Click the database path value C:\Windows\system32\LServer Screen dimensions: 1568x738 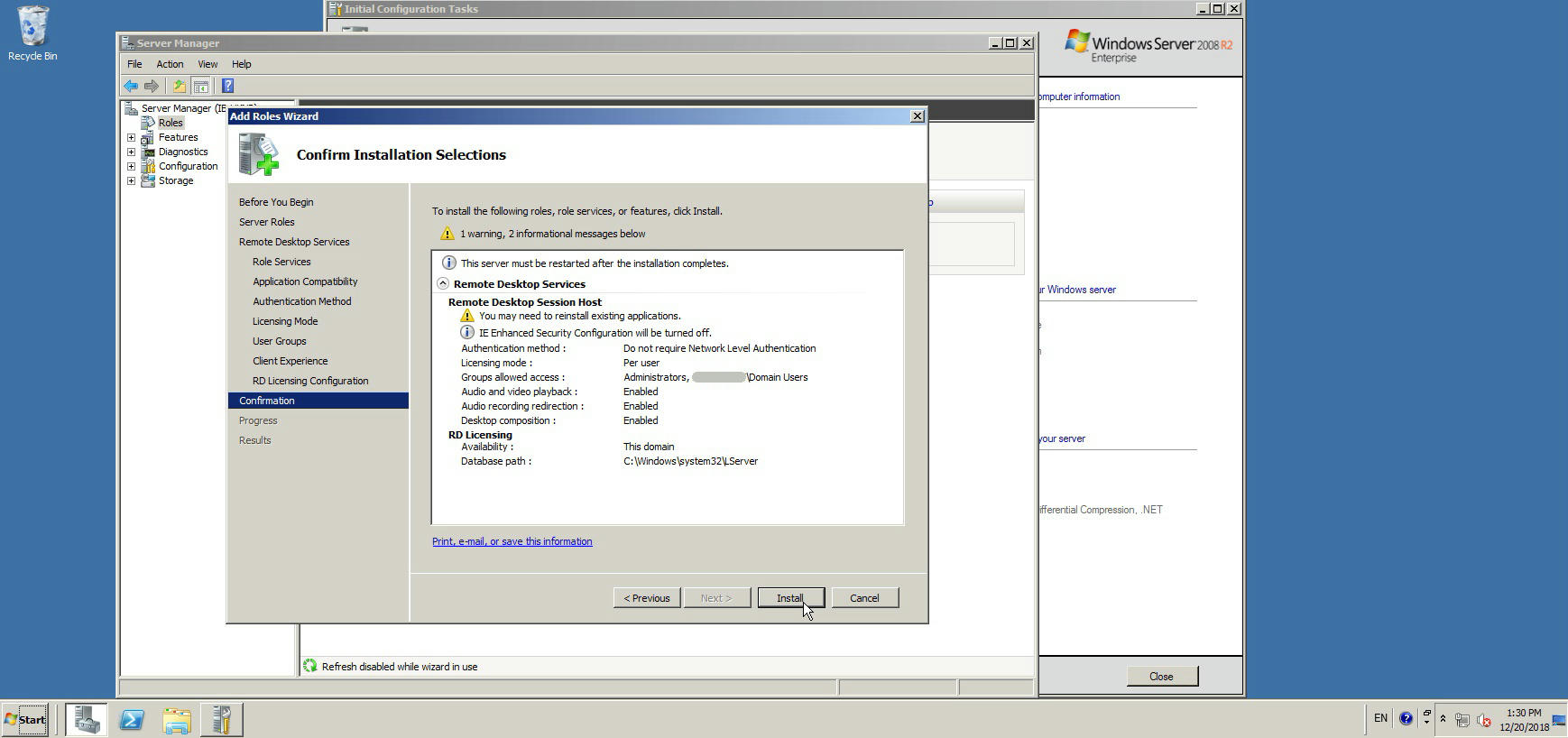point(690,461)
